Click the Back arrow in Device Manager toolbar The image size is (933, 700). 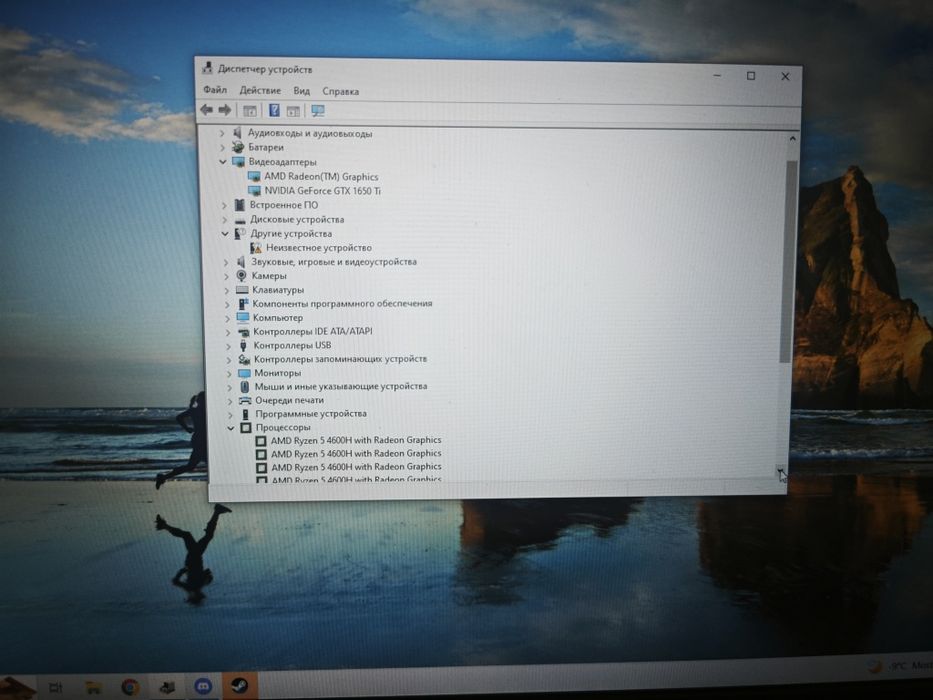(206, 110)
